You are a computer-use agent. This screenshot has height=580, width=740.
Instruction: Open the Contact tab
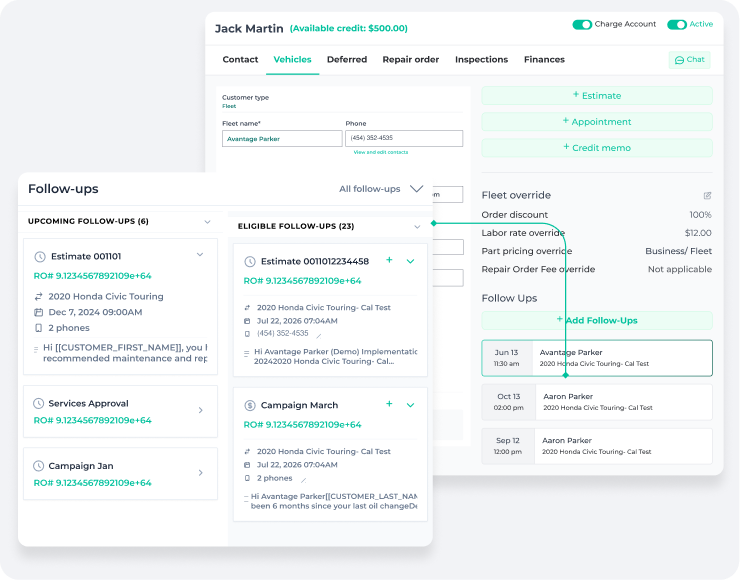tap(240, 59)
